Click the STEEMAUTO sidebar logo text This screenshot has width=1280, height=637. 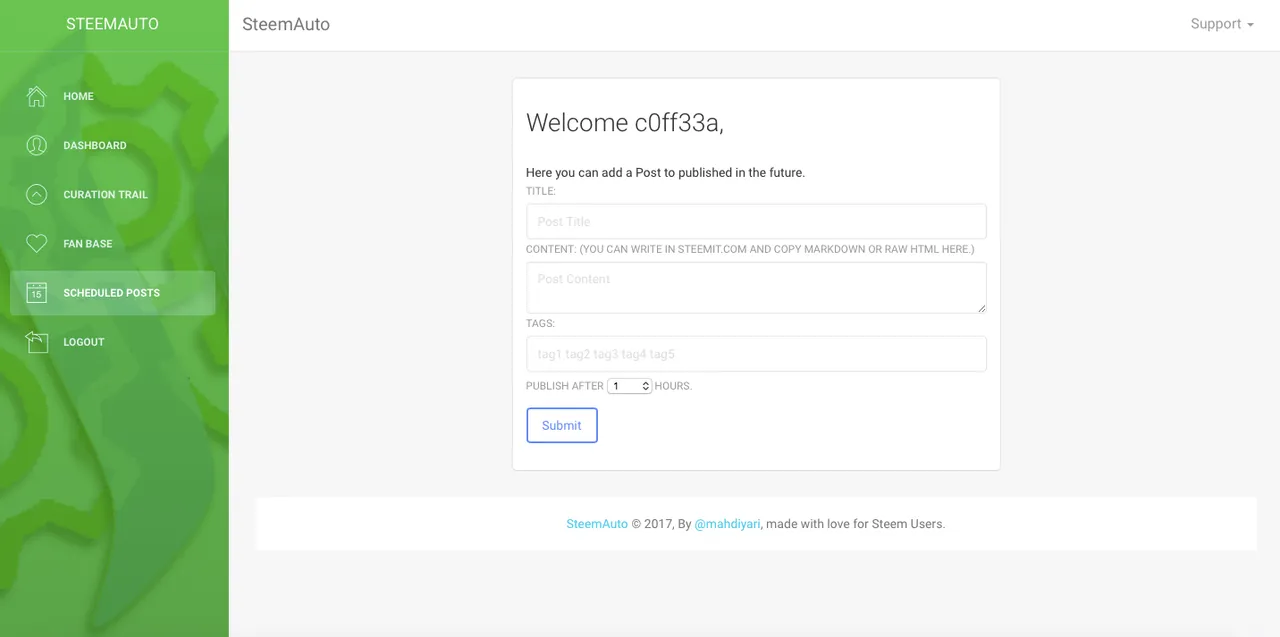(112, 24)
